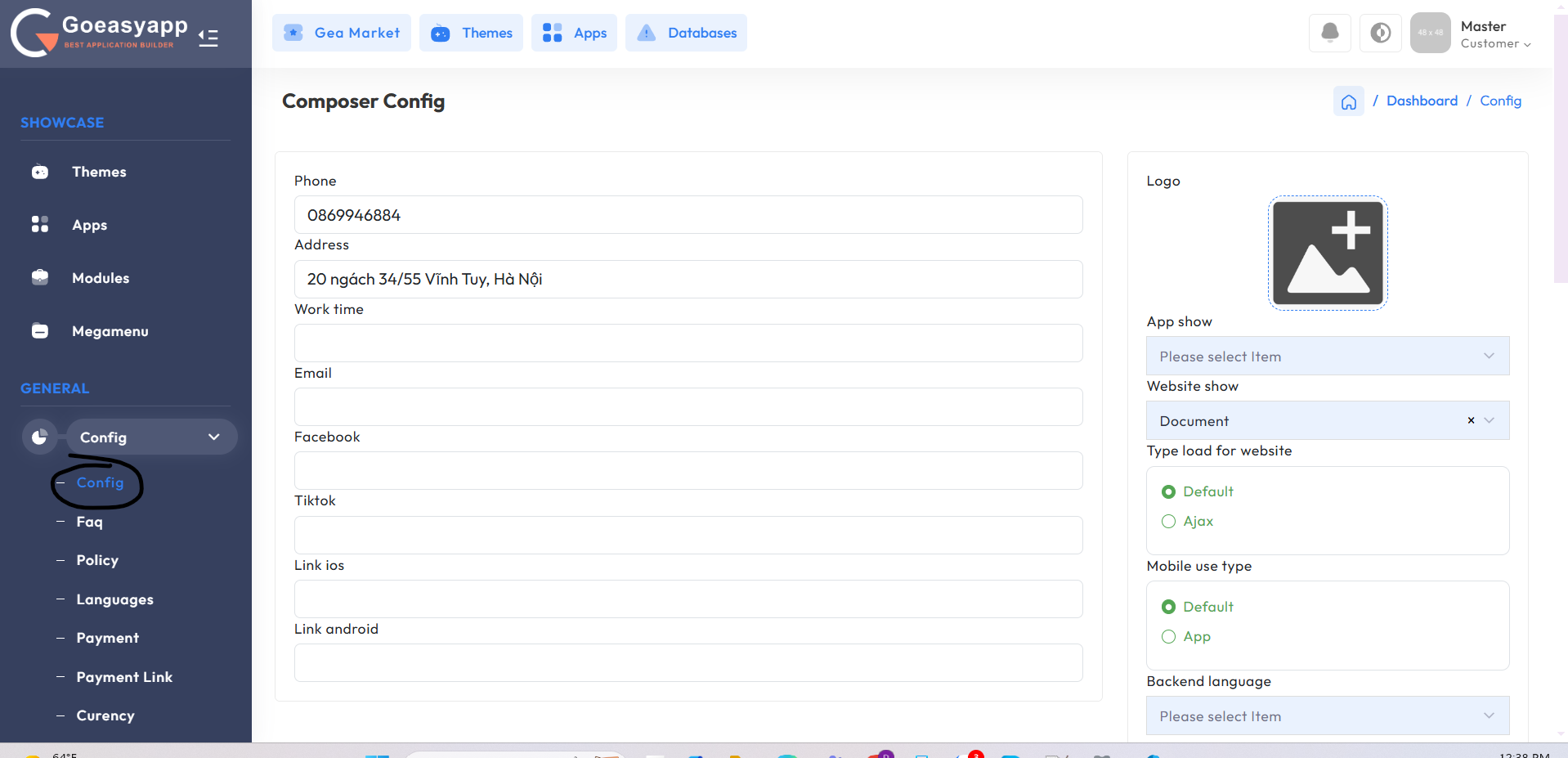Open notifications bell icon
This screenshot has width=1568, height=758.
tap(1329, 33)
